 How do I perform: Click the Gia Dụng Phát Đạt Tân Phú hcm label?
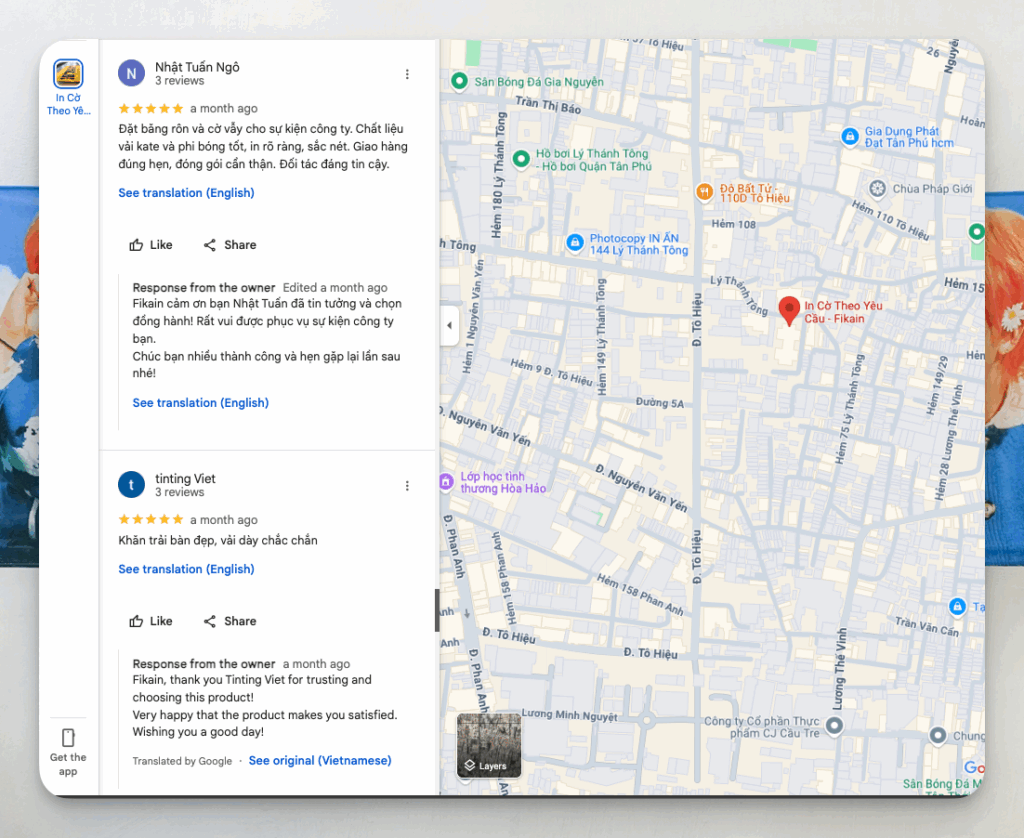tap(909, 137)
